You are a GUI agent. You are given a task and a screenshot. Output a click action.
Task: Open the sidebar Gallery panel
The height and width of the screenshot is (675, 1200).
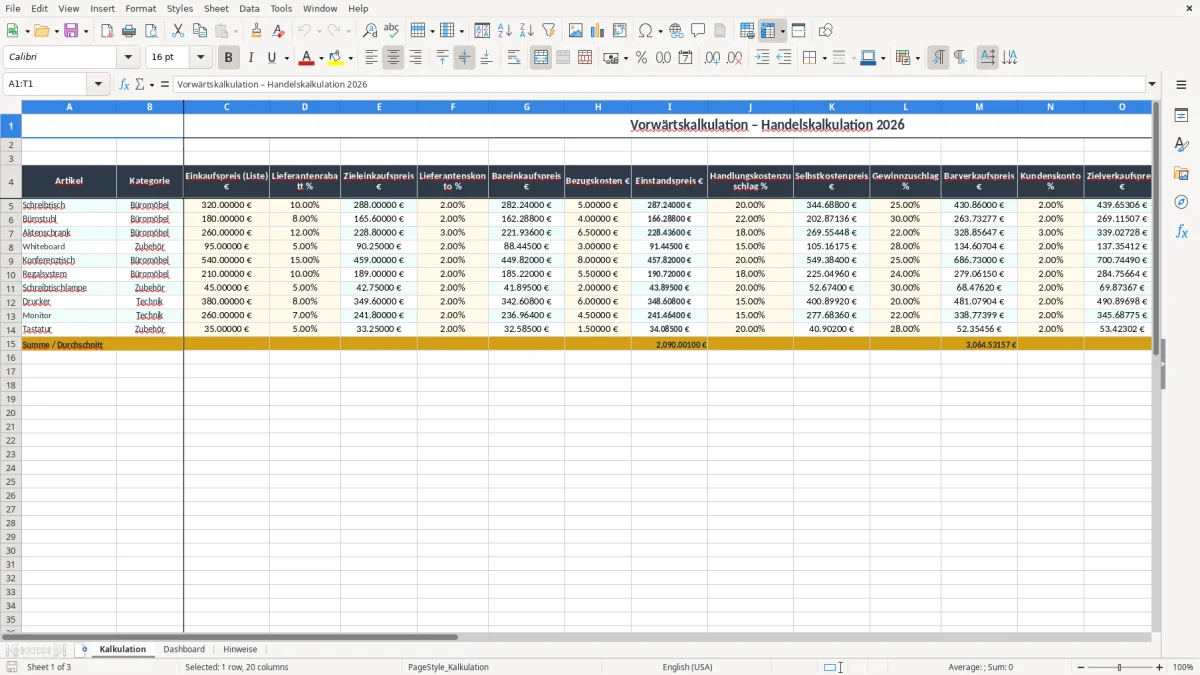[x=1181, y=173]
